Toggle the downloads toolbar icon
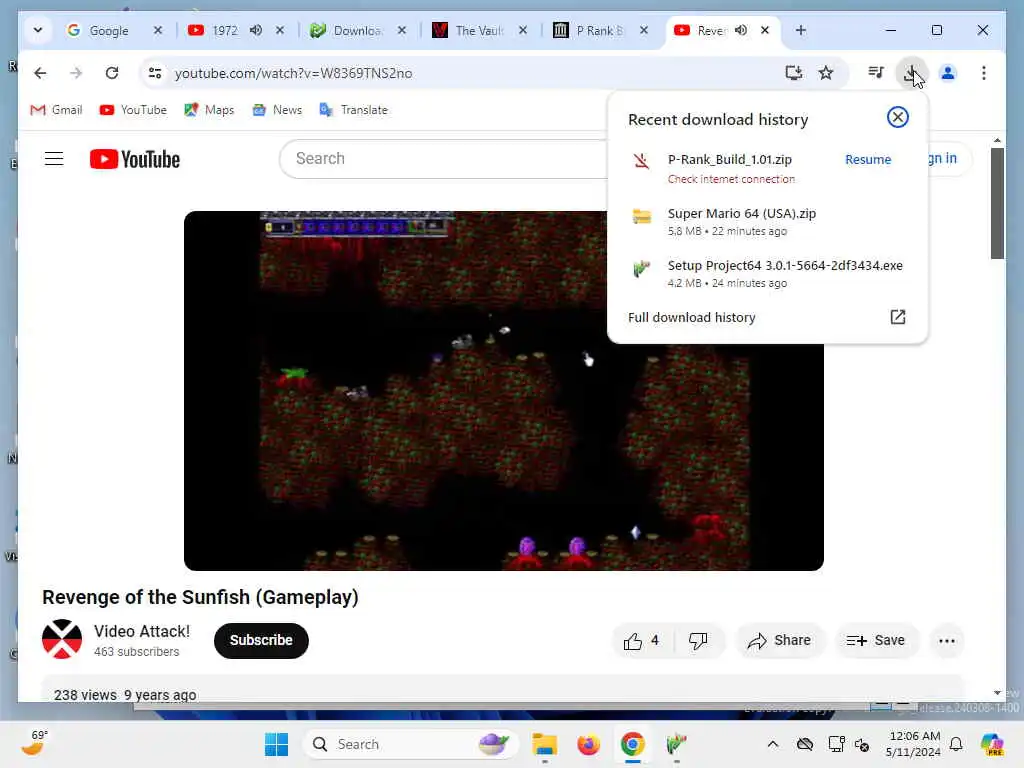 point(910,72)
